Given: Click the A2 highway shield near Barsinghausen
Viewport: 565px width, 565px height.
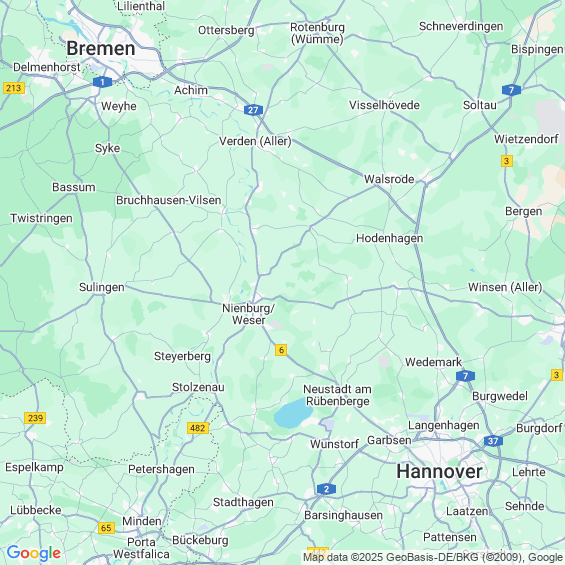Looking at the screenshot, I should [x=326, y=489].
